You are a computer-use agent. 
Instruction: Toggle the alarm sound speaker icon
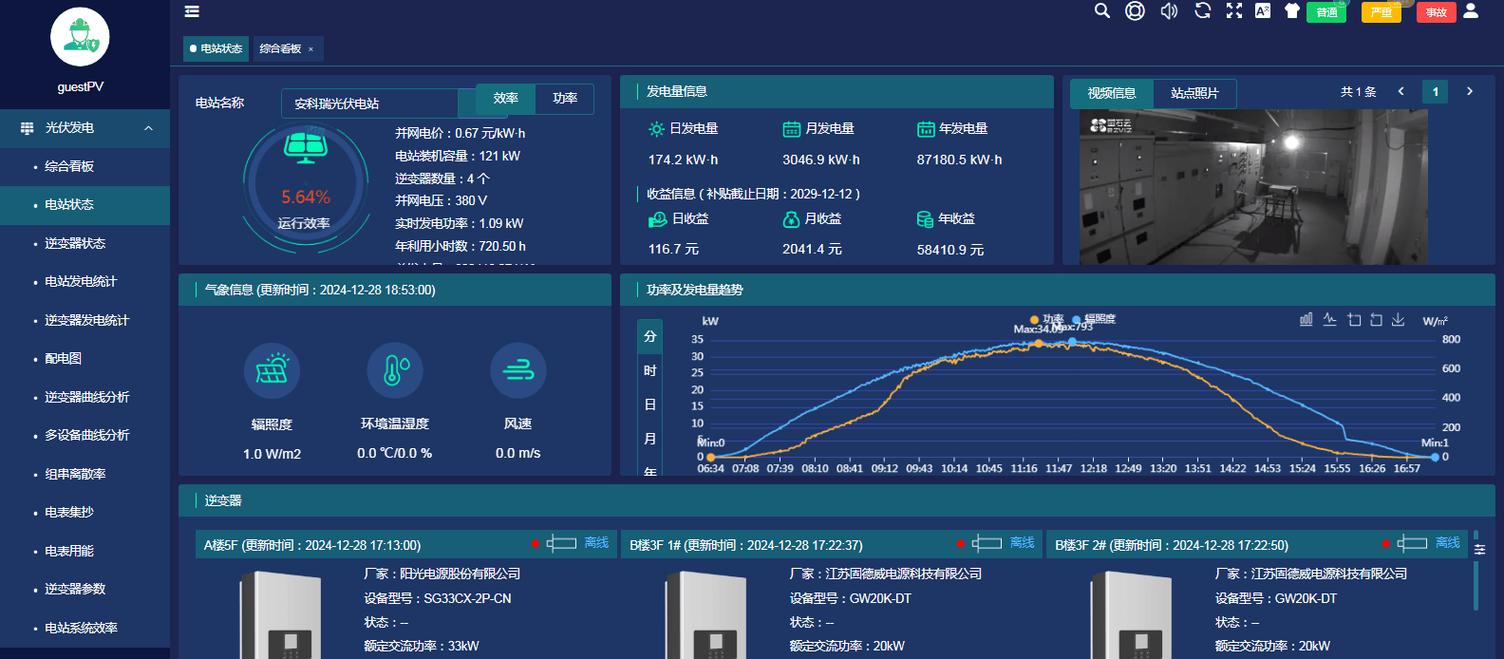1169,11
